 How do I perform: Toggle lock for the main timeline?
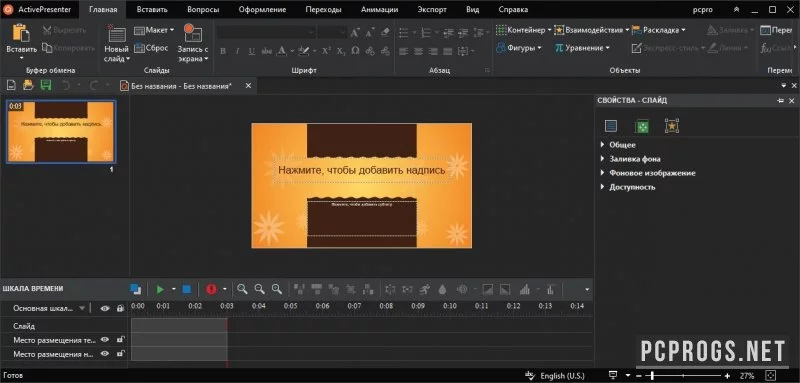click(x=120, y=309)
